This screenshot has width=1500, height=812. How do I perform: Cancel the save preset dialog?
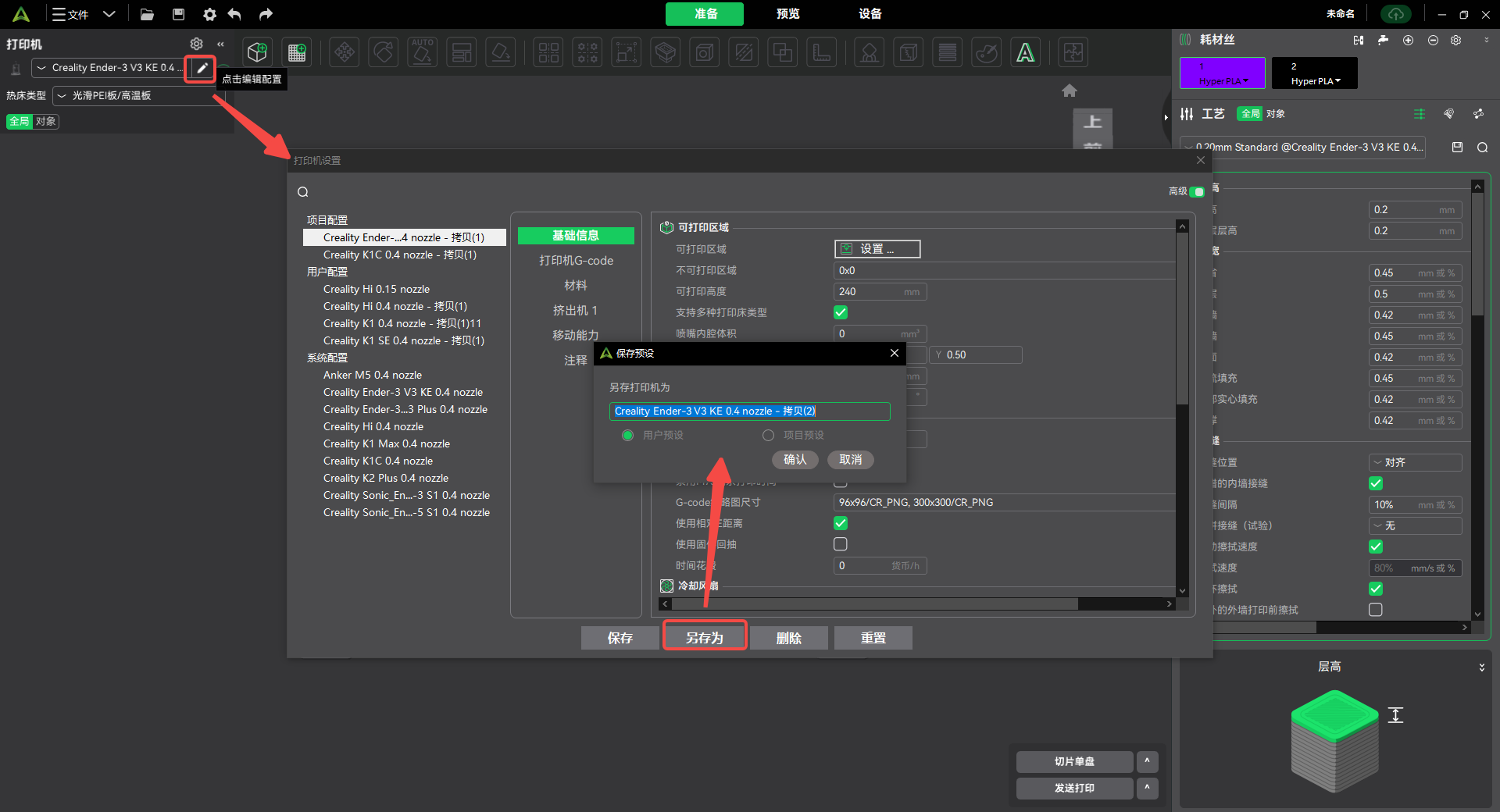[851, 460]
